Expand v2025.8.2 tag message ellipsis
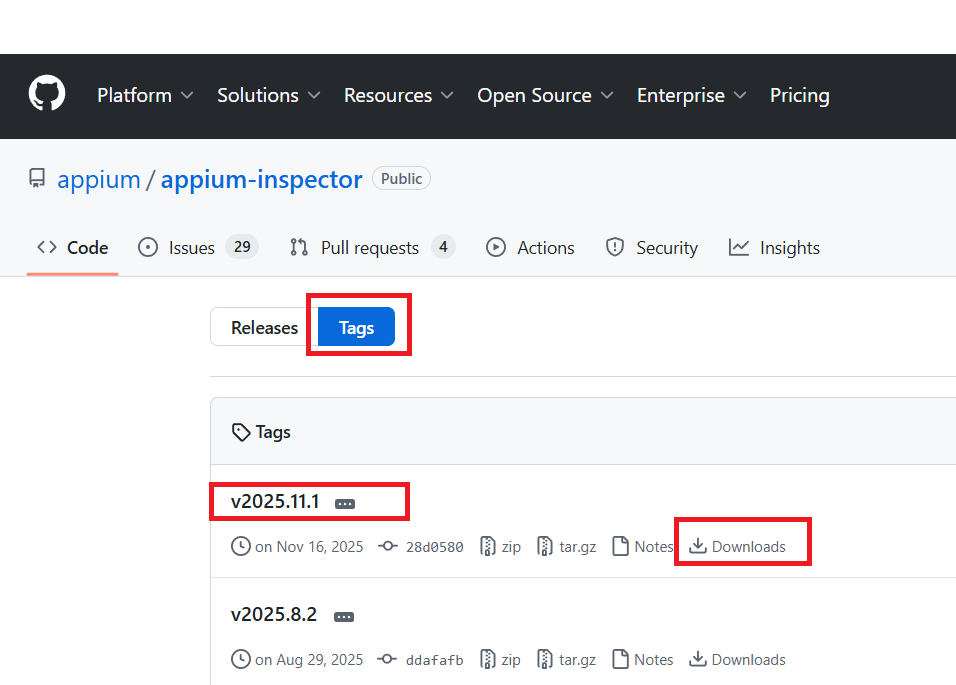 (x=344, y=617)
